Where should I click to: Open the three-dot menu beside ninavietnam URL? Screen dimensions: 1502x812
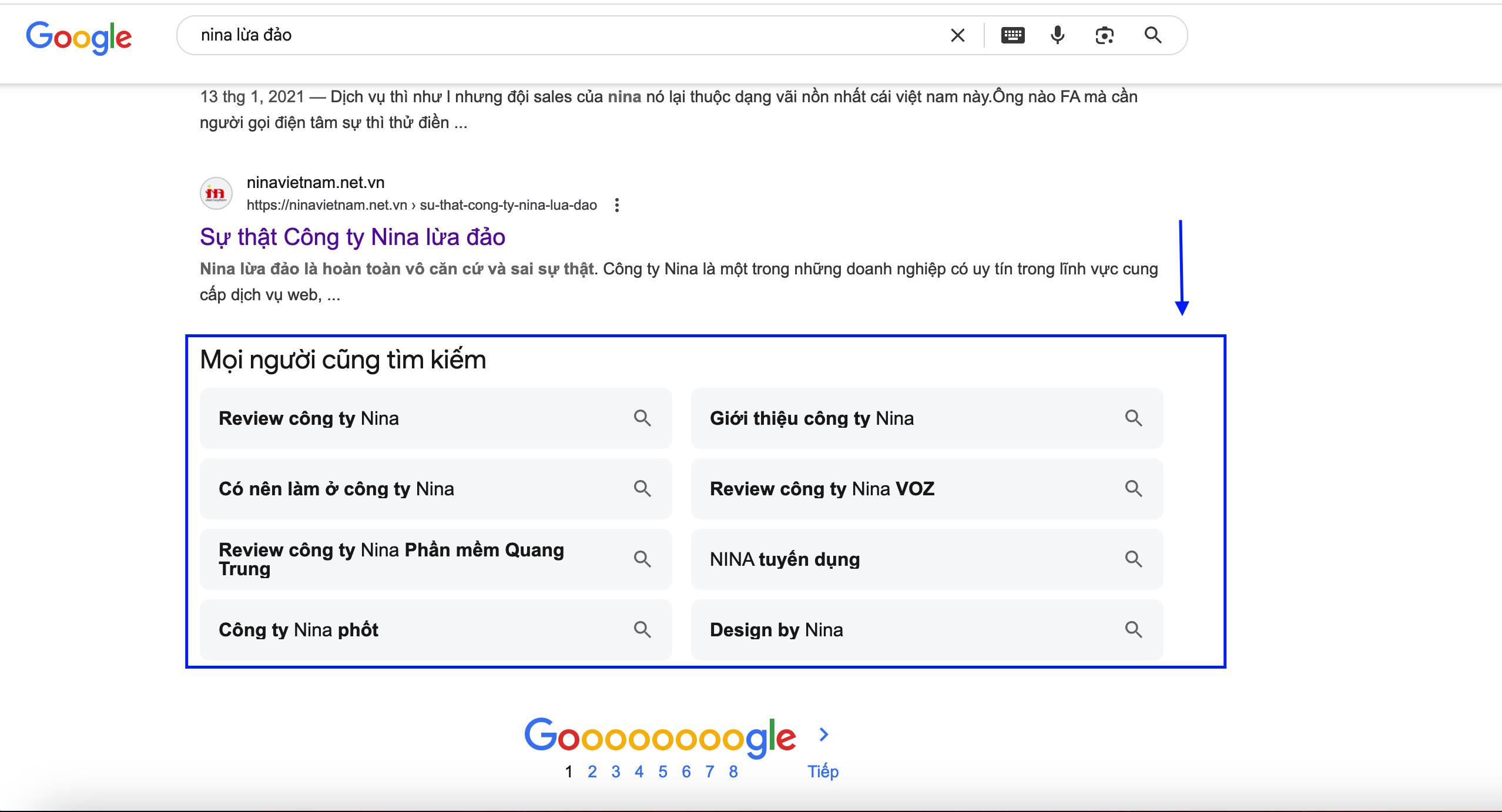(616, 205)
